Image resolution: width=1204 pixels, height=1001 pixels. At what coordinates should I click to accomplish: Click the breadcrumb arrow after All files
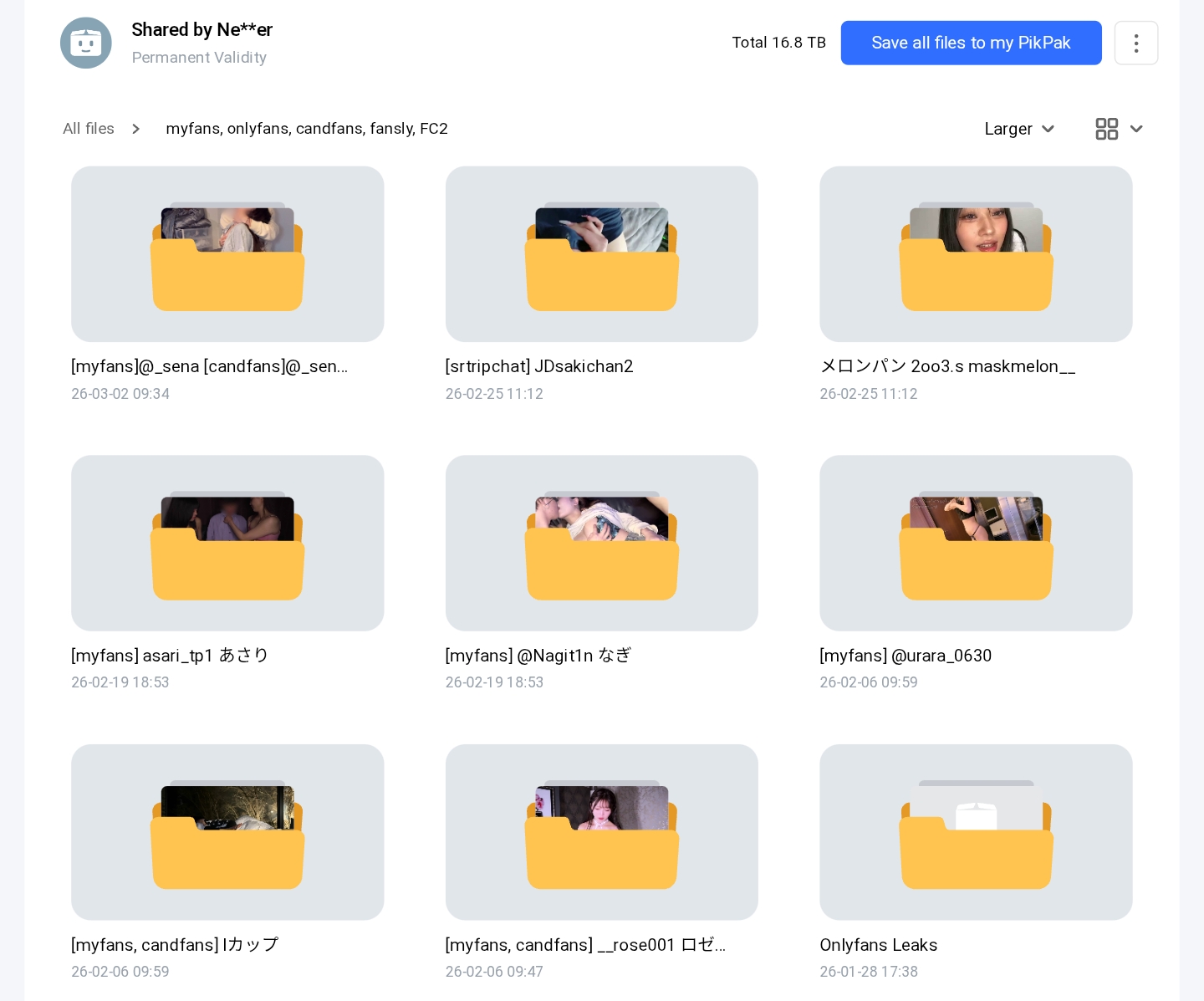coord(136,129)
